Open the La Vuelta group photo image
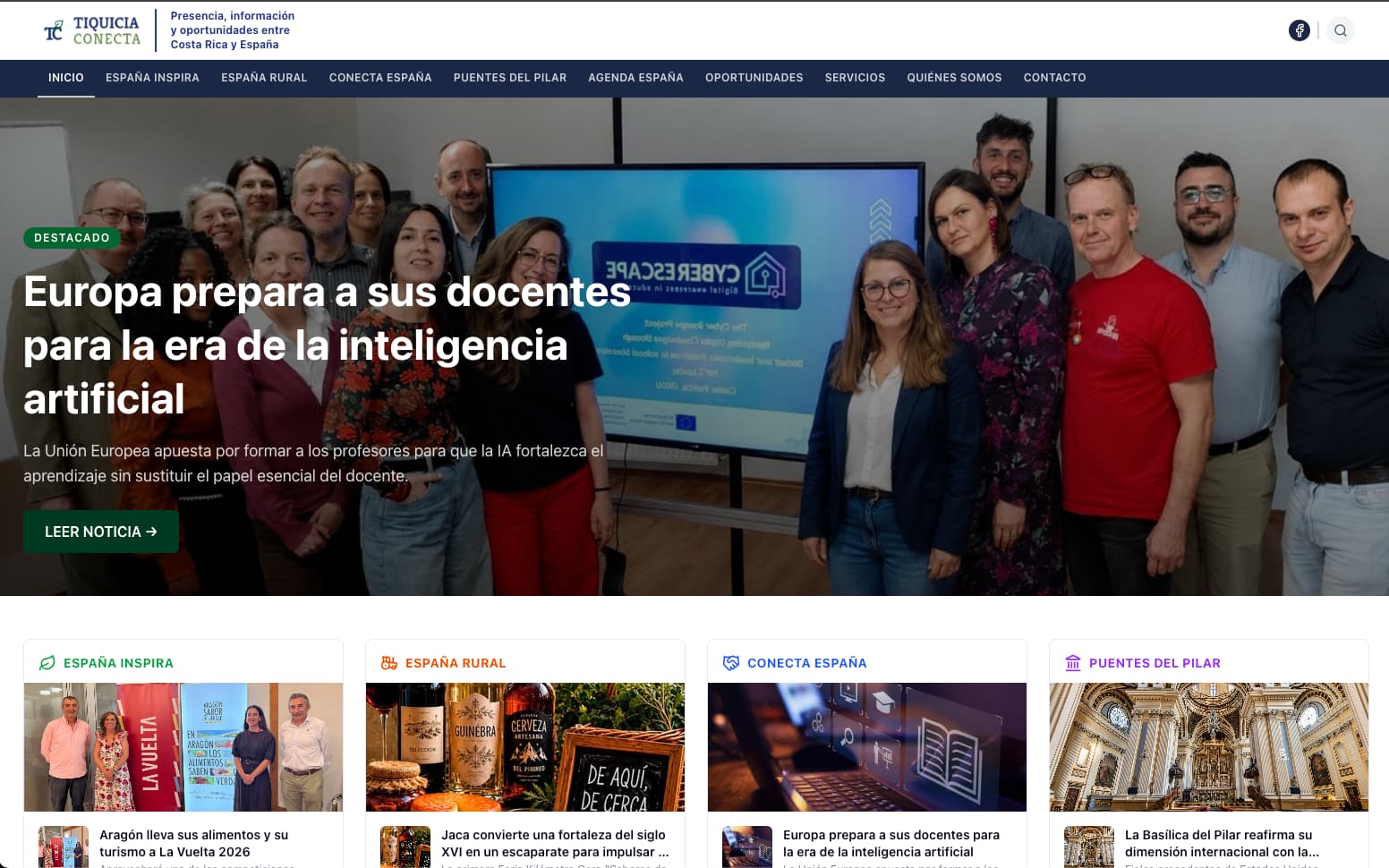The image size is (1389, 868). tap(183, 747)
